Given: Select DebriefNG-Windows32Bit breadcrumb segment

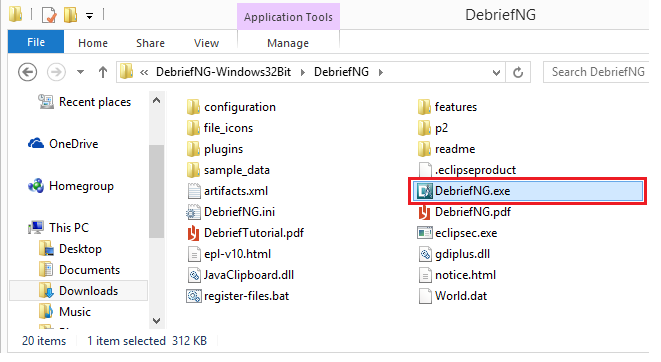Looking at the screenshot, I should click(223, 72).
